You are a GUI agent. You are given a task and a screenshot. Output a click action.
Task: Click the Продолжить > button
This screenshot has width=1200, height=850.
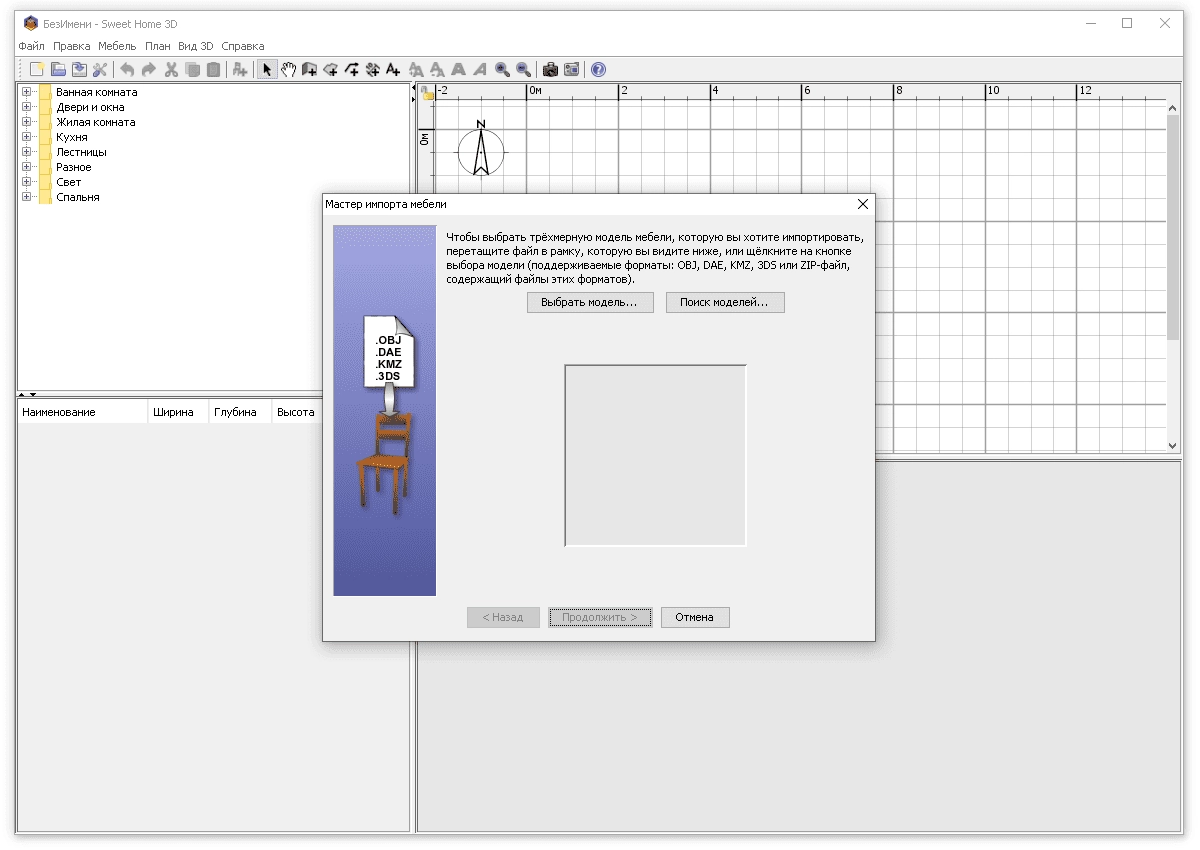600,617
